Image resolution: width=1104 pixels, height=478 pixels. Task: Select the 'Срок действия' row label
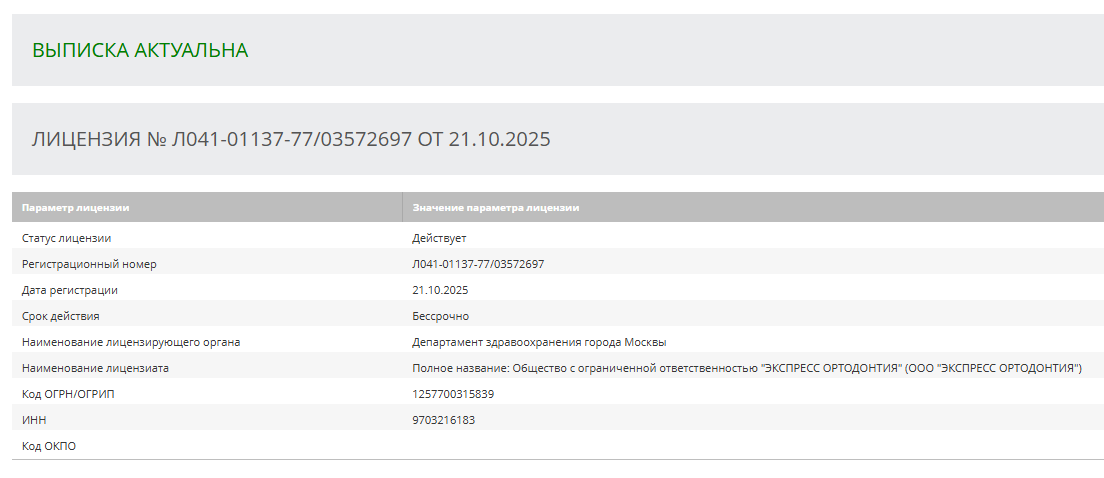[x=61, y=316]
